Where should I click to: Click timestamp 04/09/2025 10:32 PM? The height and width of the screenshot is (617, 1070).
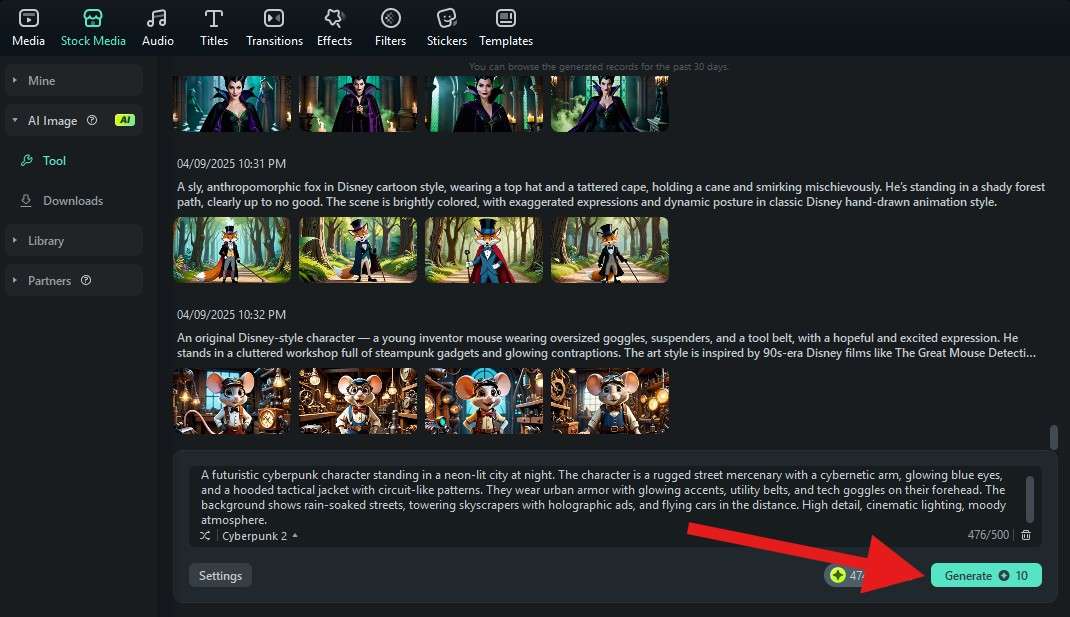point(231,315)
